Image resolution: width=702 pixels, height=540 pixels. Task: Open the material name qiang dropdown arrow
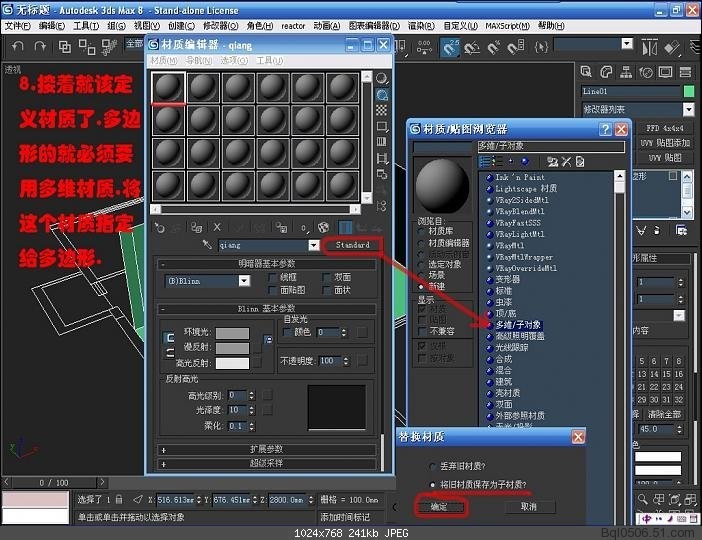coord(314,245)
